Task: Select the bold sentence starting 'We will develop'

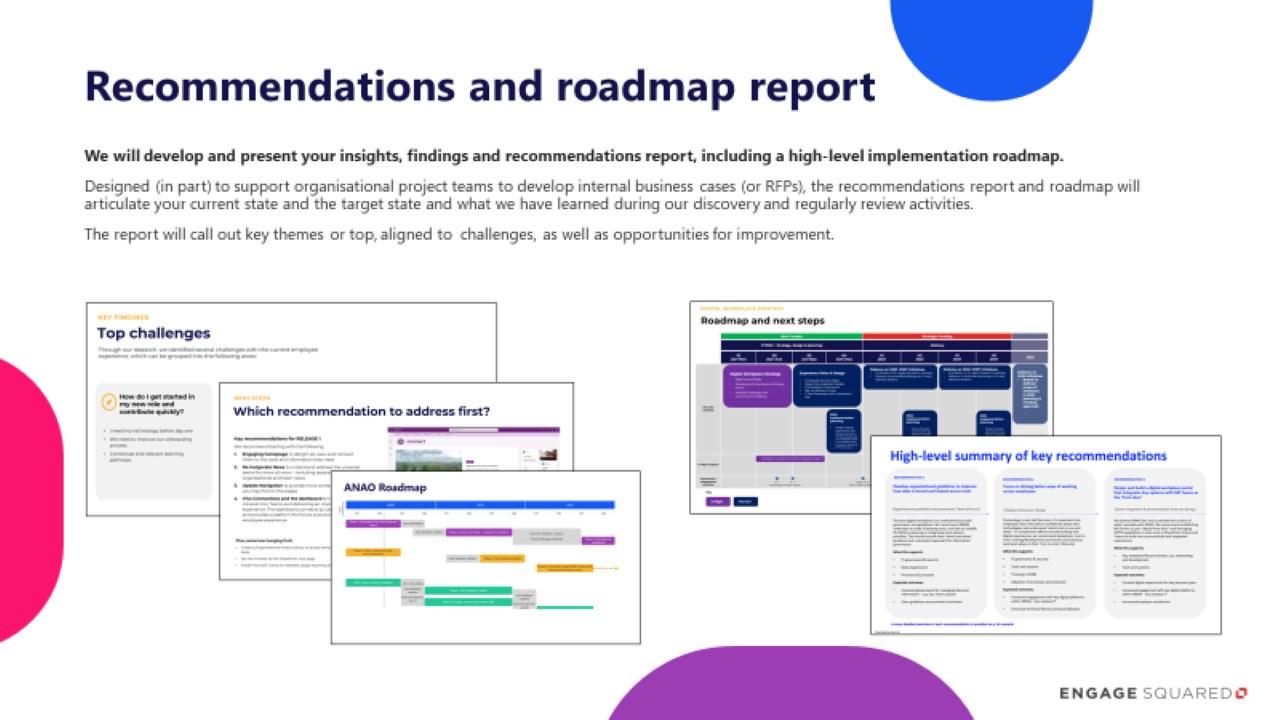Action: point(574,156)
